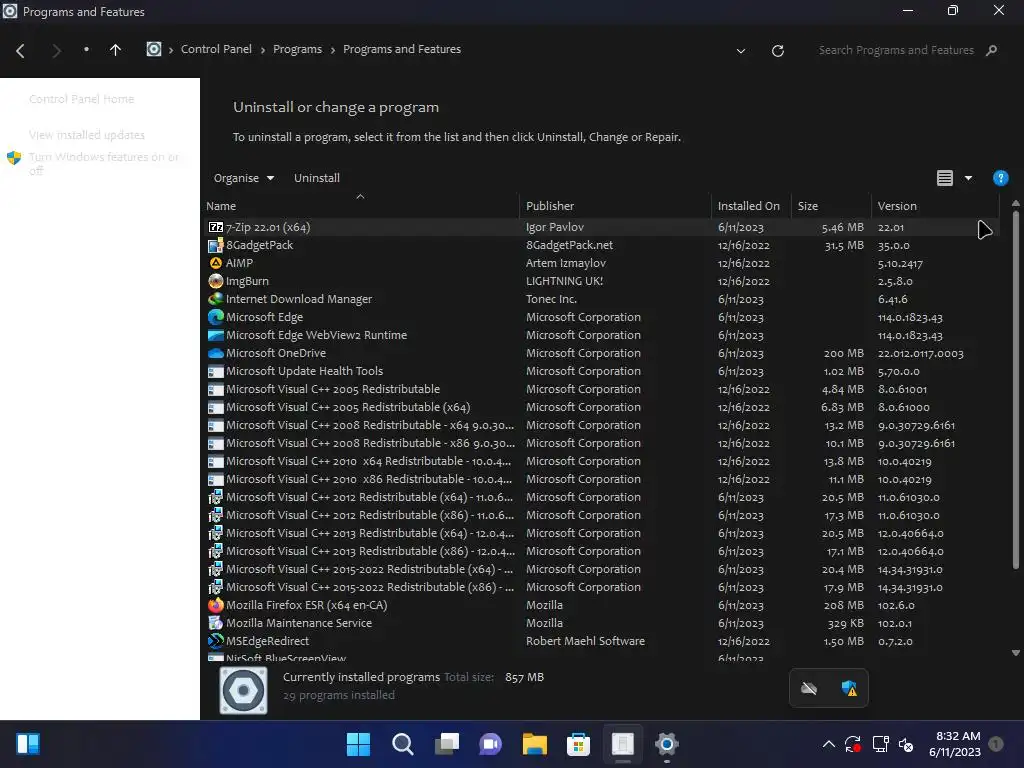Image resolution: width=1024 pixels, height=768 pixels.
Task: Click the Microsoft OneDrive cloud icon
Action: coord(216,353)
